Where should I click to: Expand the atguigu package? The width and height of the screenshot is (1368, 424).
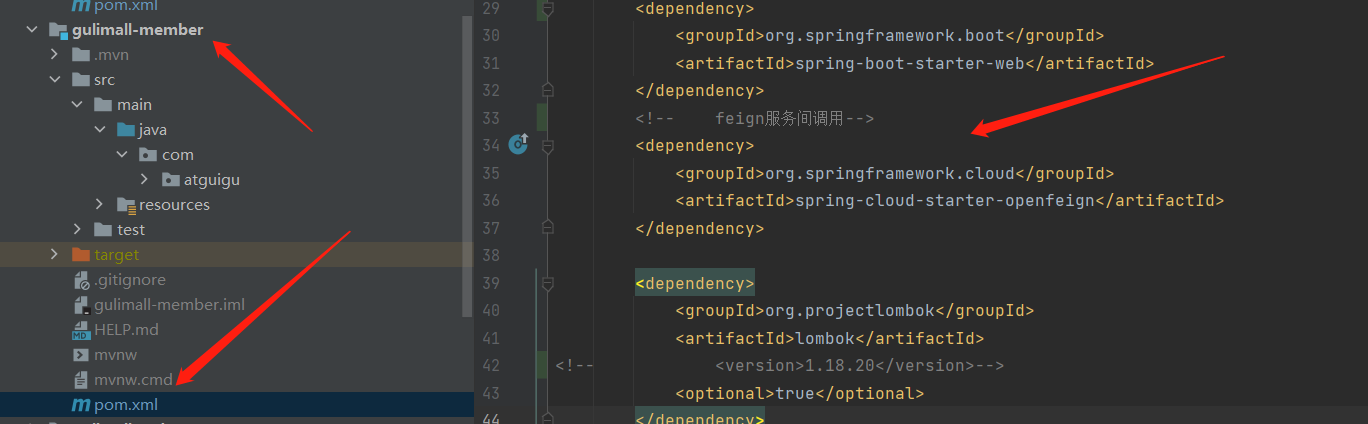145,180
